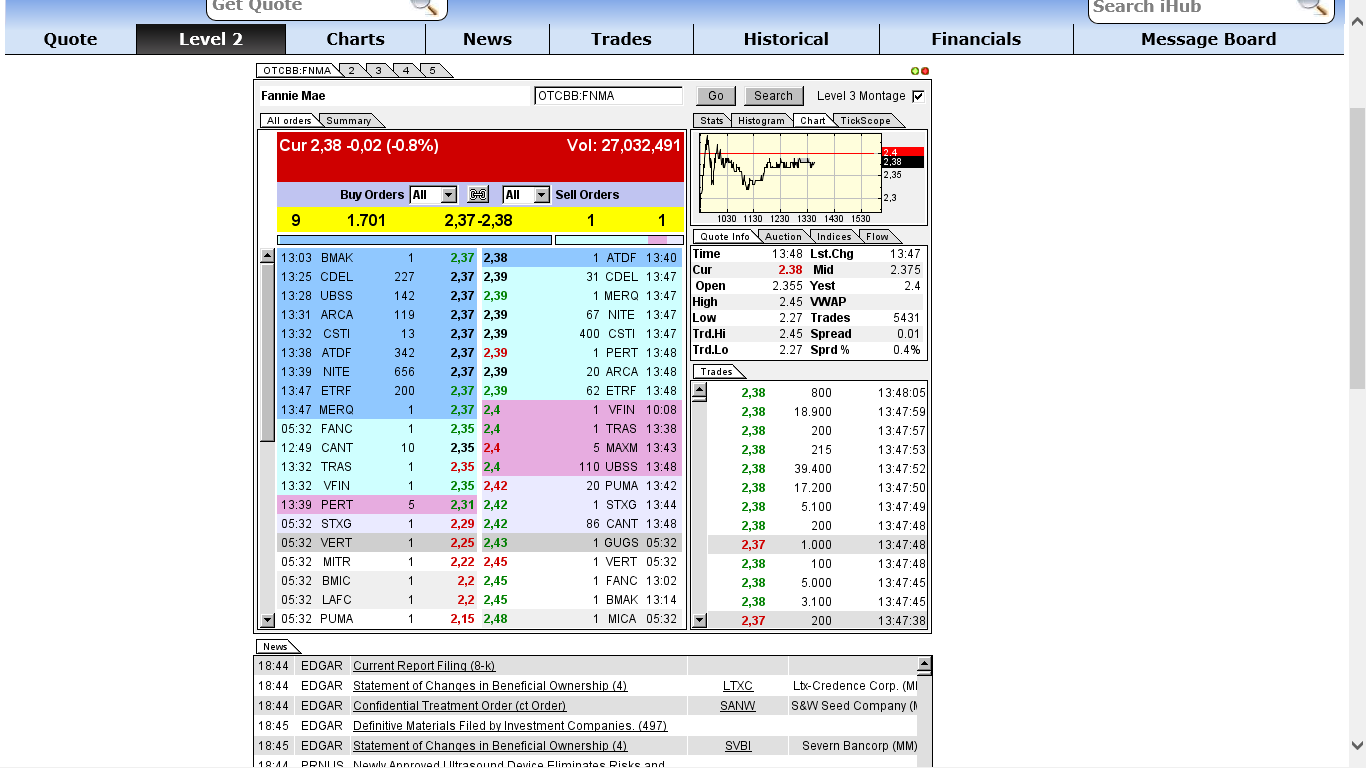
Task: Click the up arrow on the news scrollbar
Action: tap(922, 662)
